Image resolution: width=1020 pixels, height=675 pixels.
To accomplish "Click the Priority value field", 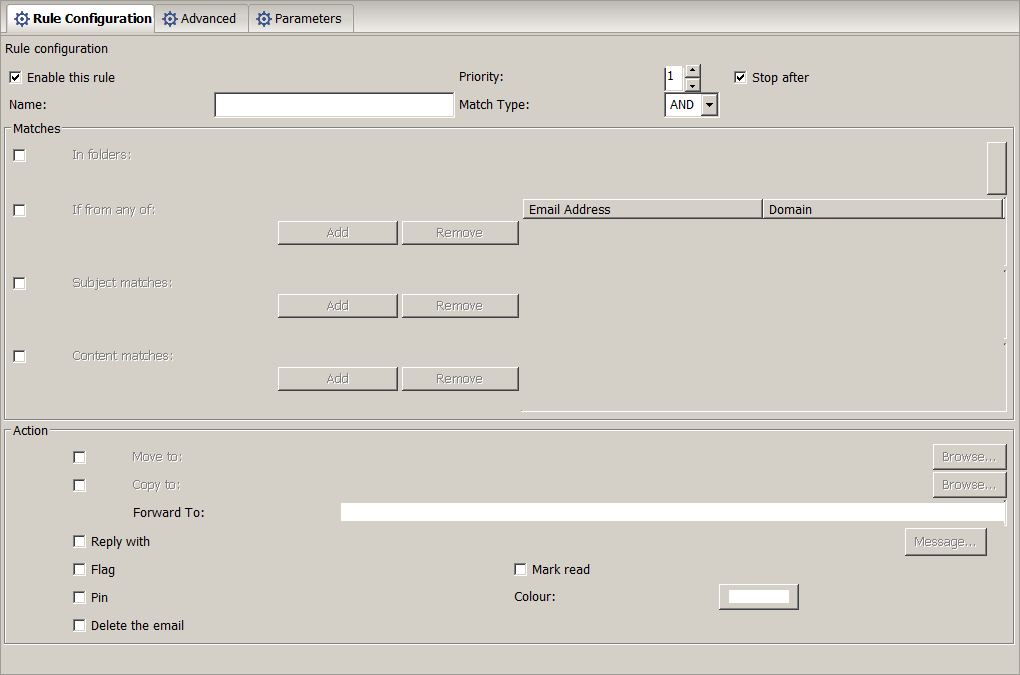I will (x=674, y=78).
